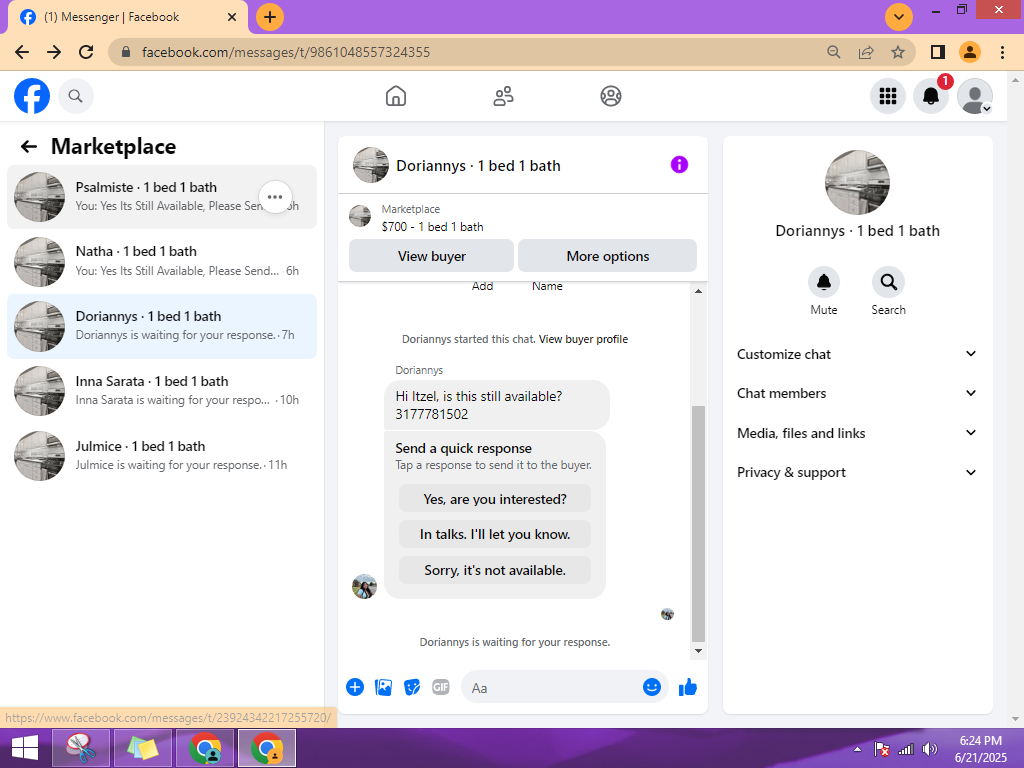The image size is (1024, 768).
Task: Click the network signal tray icon
Action: 906,749
